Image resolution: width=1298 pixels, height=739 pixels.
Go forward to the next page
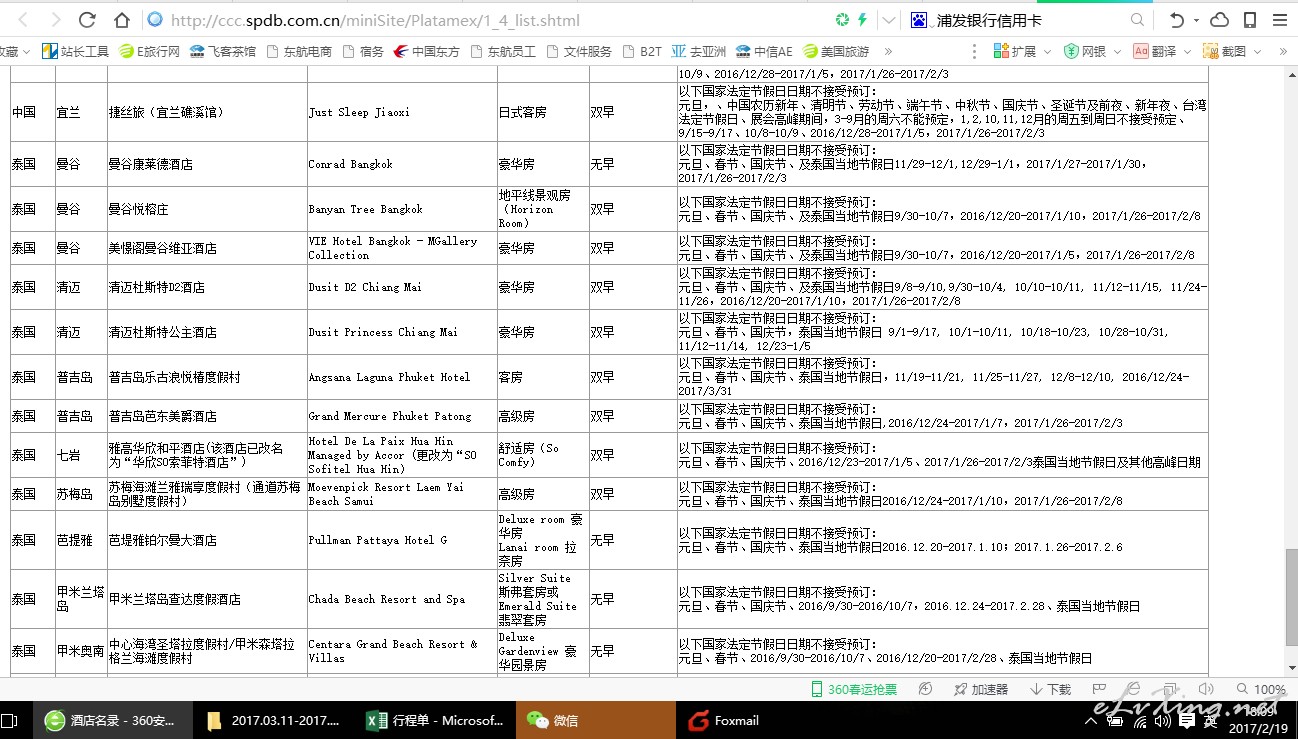[x=54, y=20]
